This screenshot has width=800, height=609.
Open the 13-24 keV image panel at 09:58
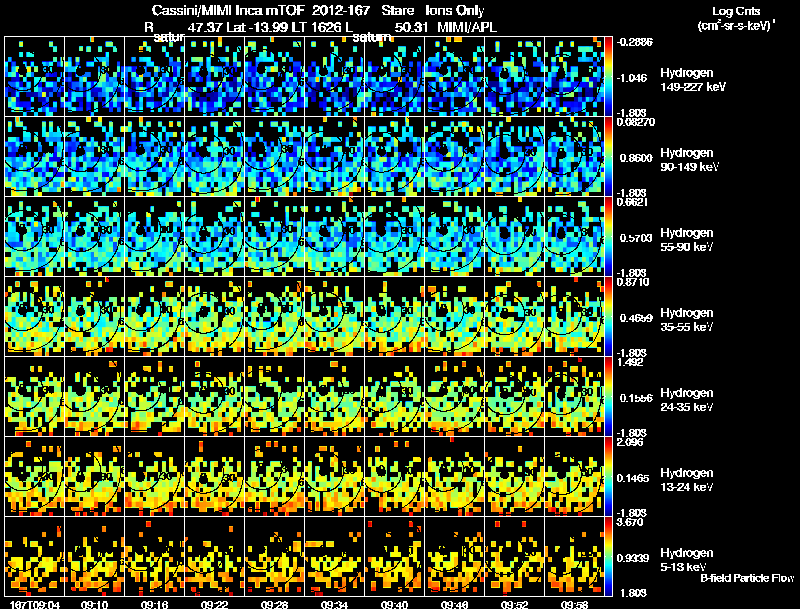574,476
